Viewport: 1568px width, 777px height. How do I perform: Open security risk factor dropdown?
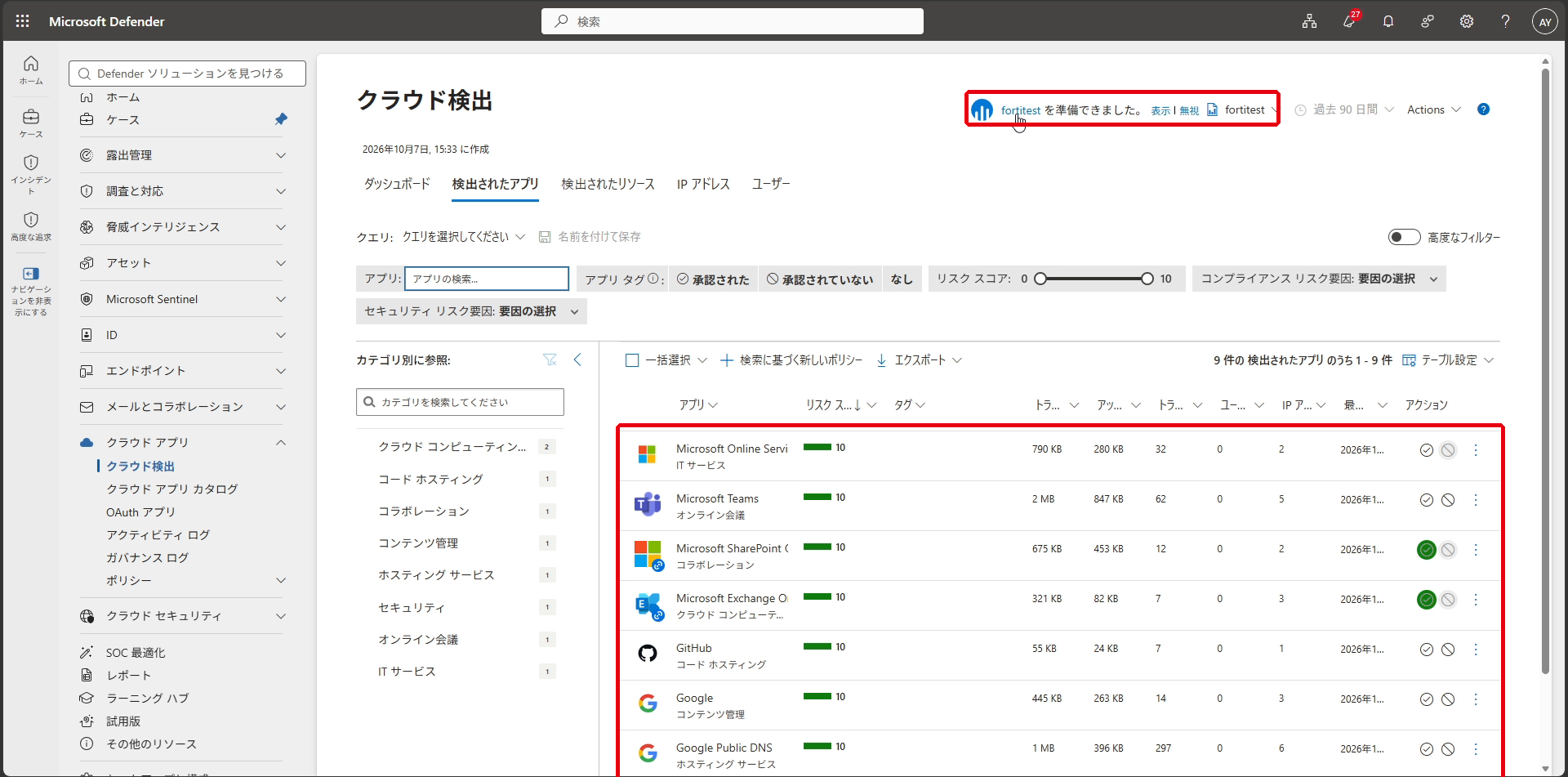(471, 311)
